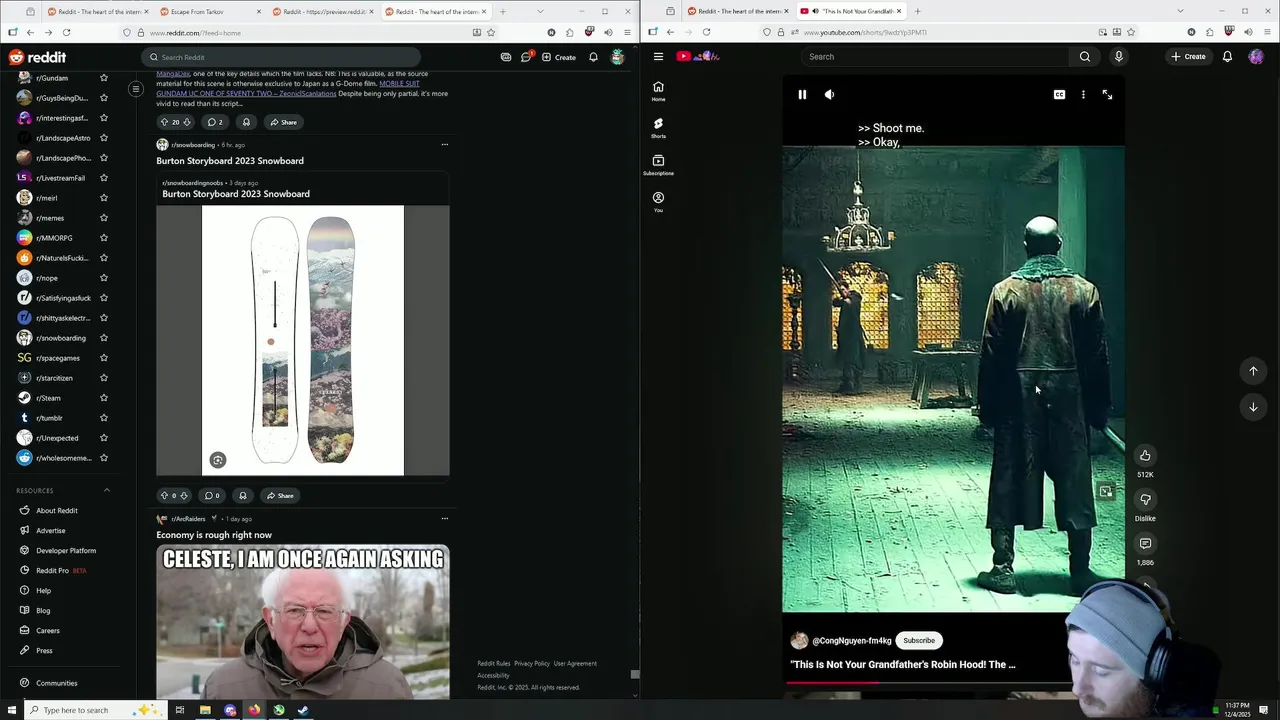This screenshot has width=1280, height=720.
Task: Click Share on the Burton Storyboard post
Action: click(x=280, y=495)
